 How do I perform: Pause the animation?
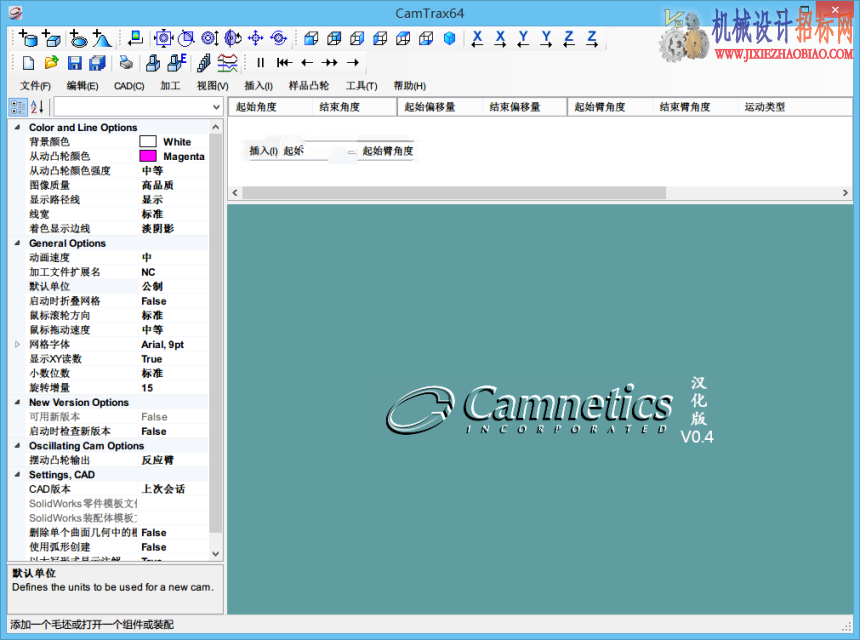tap(261, 63)
